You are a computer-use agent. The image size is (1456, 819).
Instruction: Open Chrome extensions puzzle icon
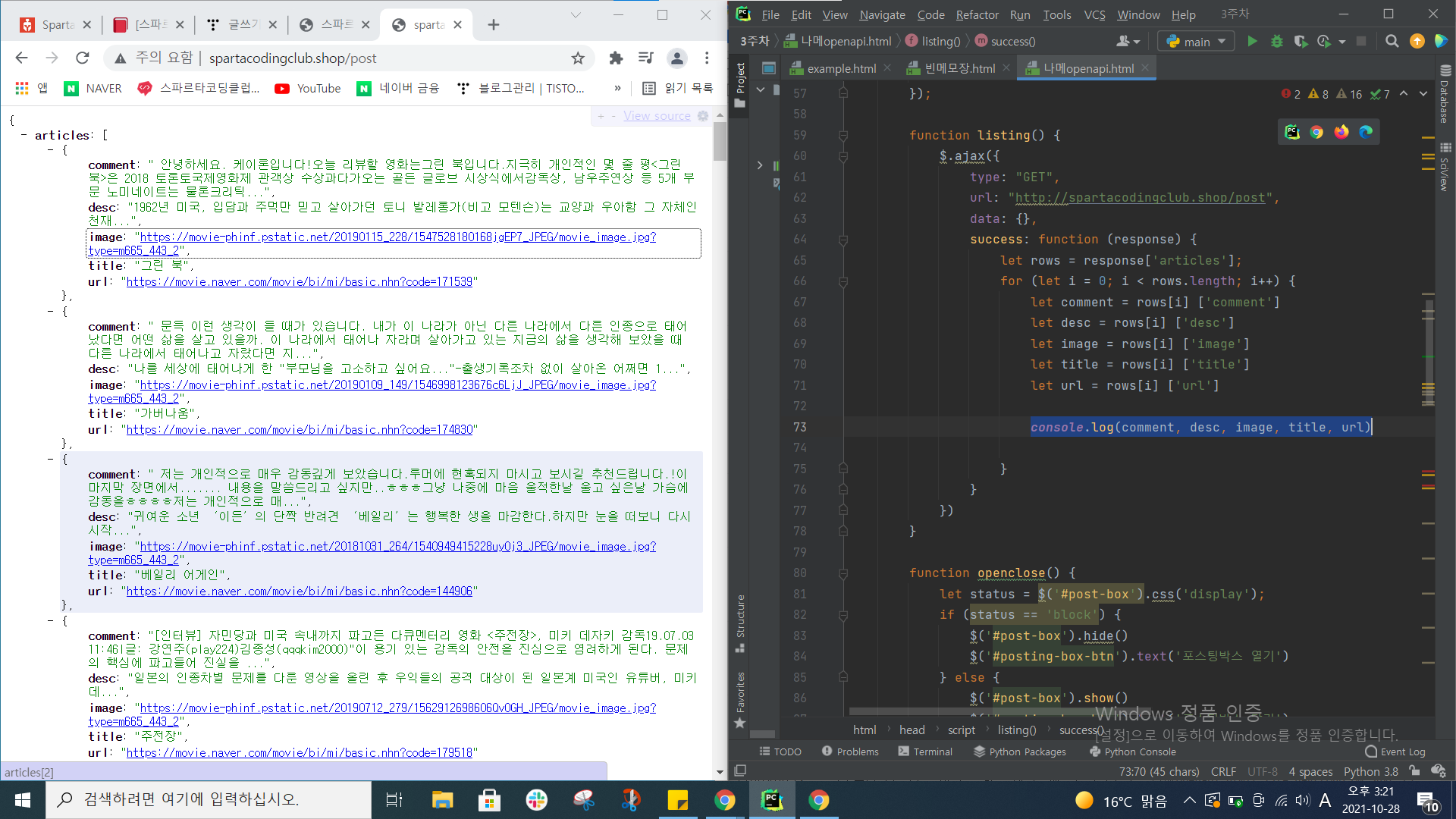tap(616, 58)
